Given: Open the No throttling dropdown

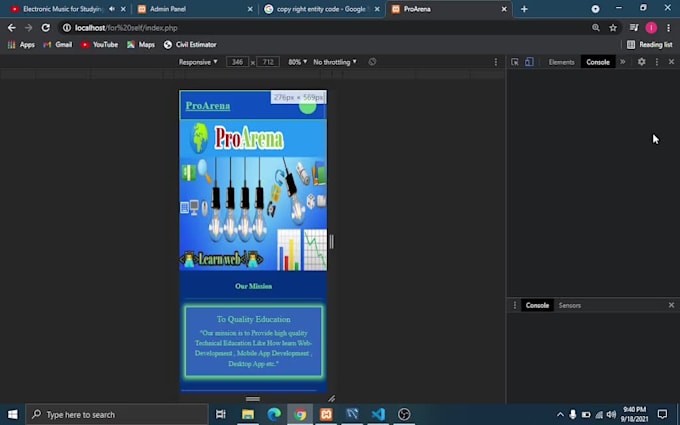Looking at the screenshot, I should pyautogui.click(x=335, y=62).
